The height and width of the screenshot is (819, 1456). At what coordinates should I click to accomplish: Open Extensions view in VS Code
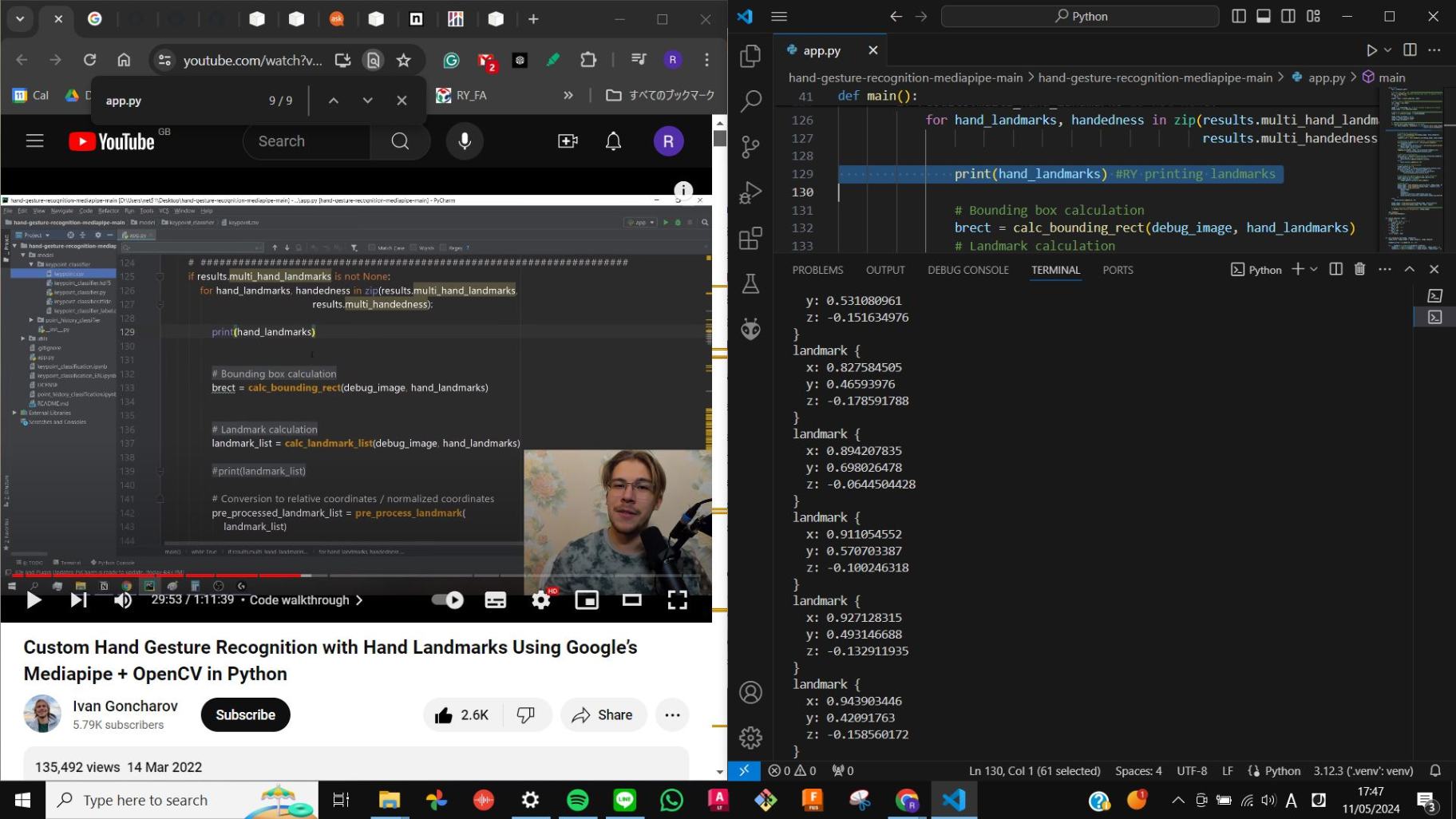(x=750, y=238)
